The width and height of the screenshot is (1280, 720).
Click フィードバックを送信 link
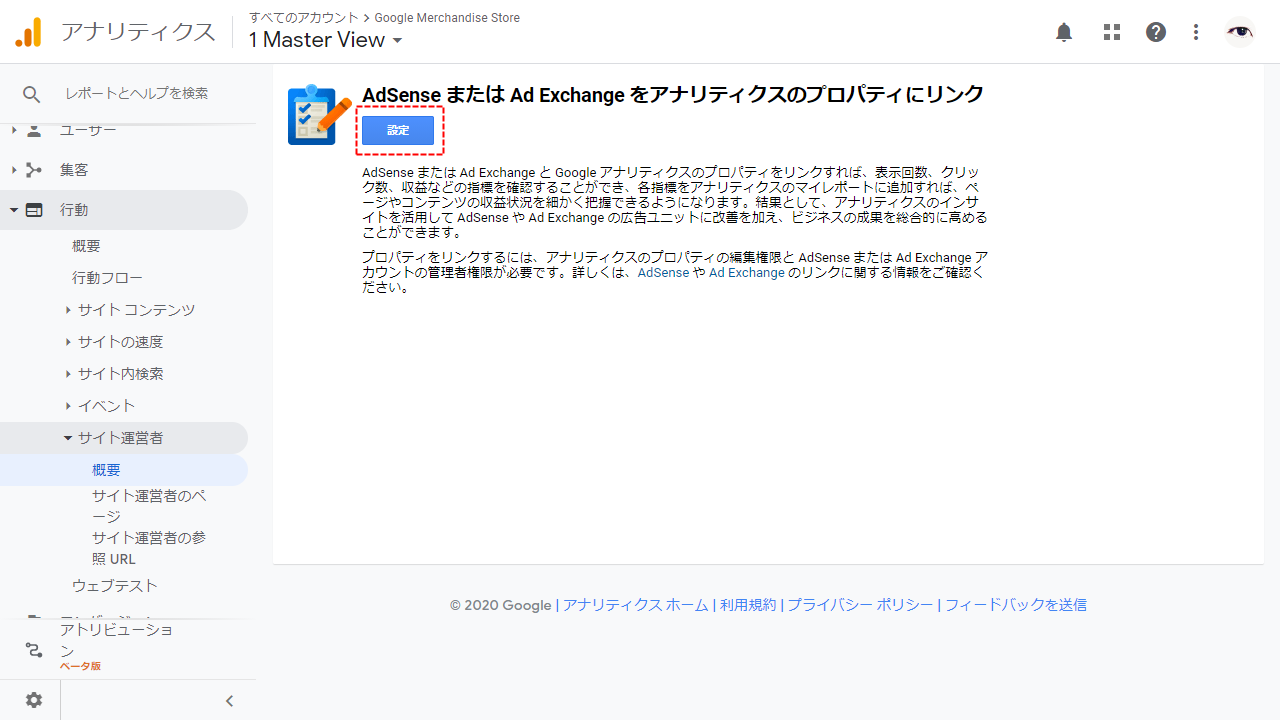(x=1016, y=605)
